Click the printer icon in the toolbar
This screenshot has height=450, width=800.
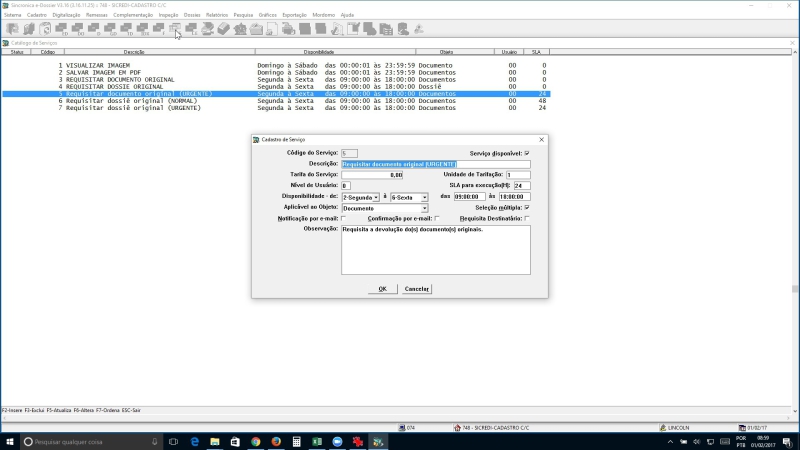289,29
